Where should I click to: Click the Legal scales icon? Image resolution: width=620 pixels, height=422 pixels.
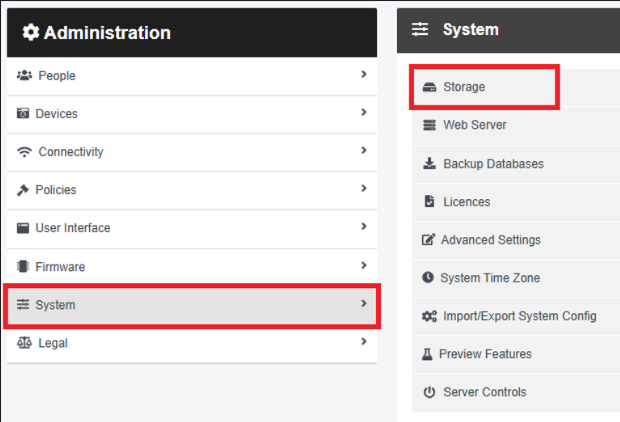pyautogui.click(x=25, y=343)
